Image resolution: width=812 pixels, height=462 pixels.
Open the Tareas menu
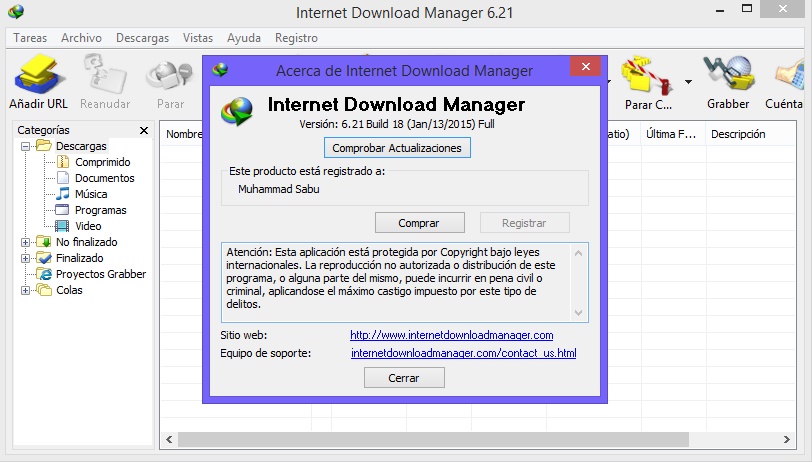30,38
